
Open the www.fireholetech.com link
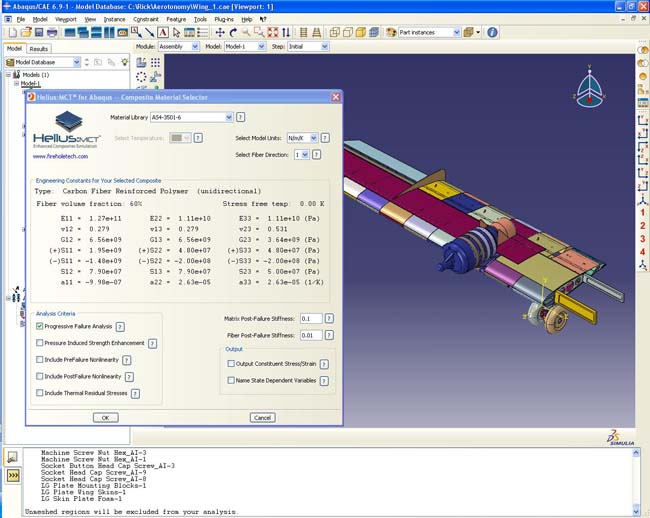61,157
